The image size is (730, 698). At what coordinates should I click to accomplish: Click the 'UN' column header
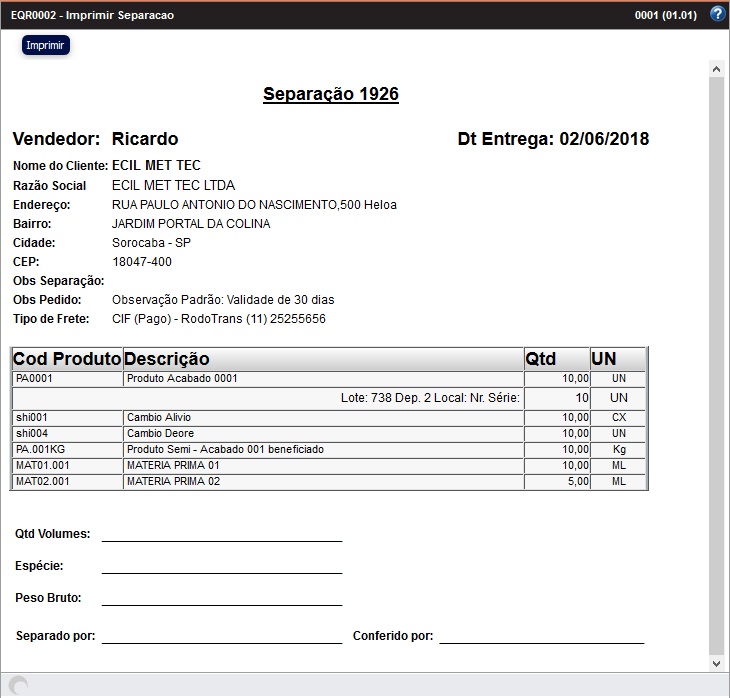pyautogui.click(x=618, y=359)
